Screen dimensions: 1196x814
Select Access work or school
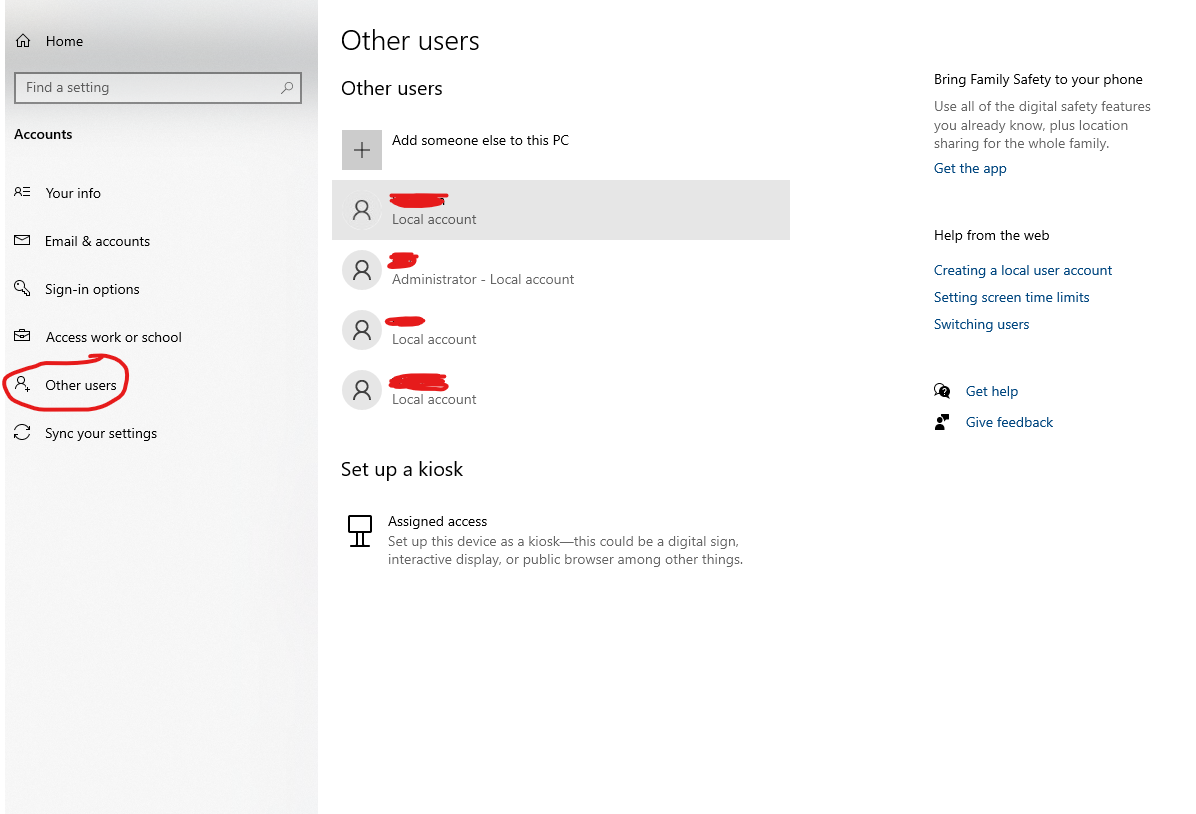pyautogui.click(x=113, y=337)
